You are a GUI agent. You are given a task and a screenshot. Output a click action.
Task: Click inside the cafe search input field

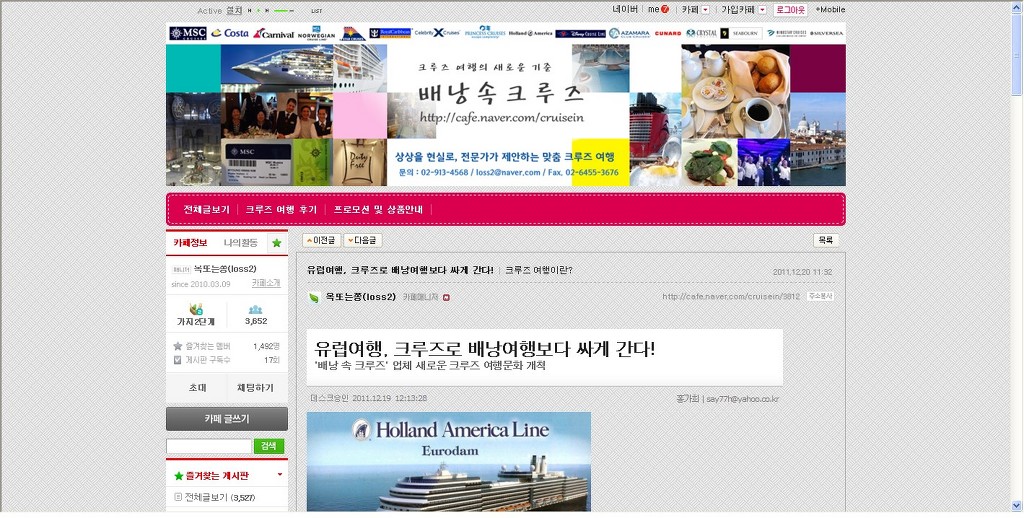[x=209, y=446]
